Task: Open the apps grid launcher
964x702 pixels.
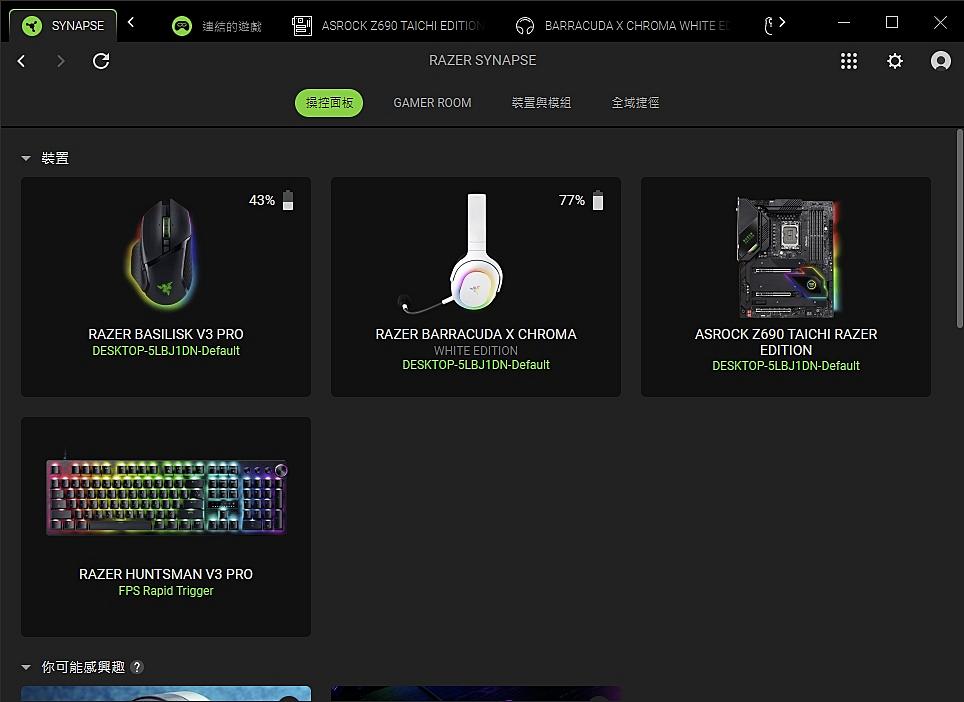Action: coord(849,61)
